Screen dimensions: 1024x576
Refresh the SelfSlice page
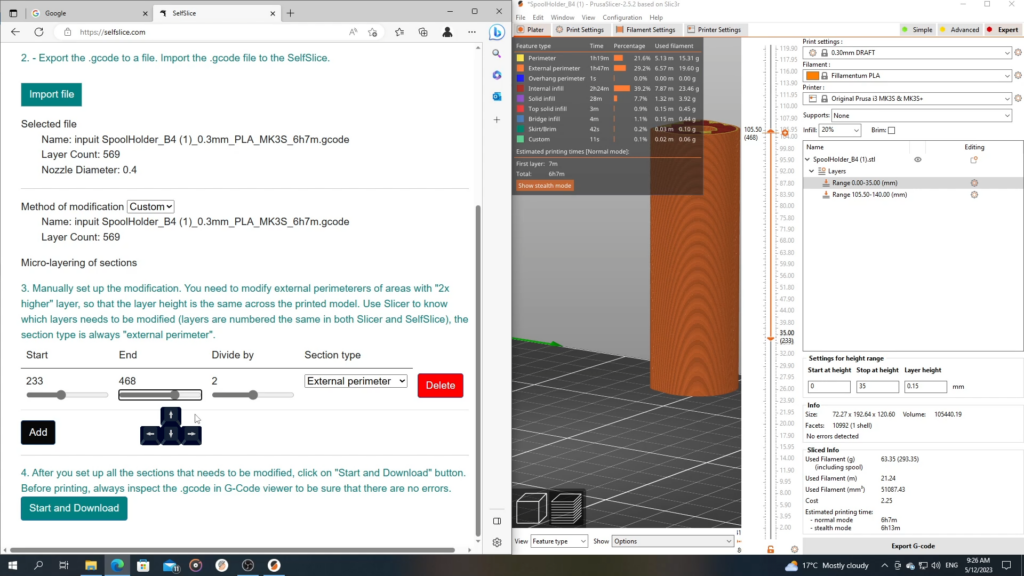coord(39,32)
